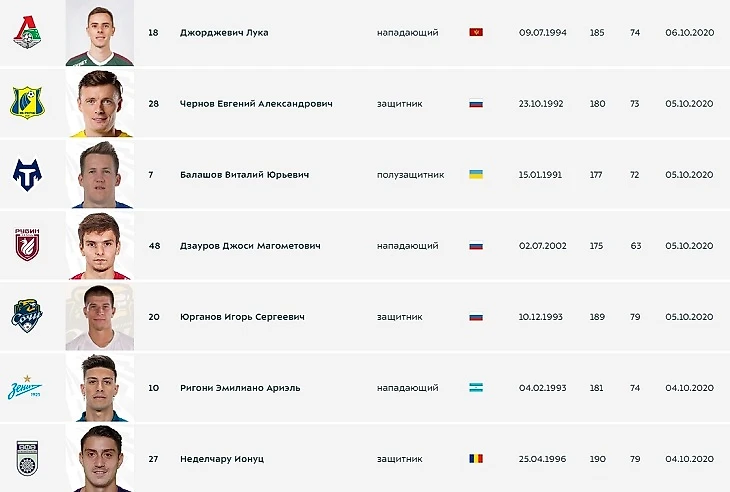Open the photo of Чернов Евгений
This screenshot has width=730, height=492.
coord(99,103)
